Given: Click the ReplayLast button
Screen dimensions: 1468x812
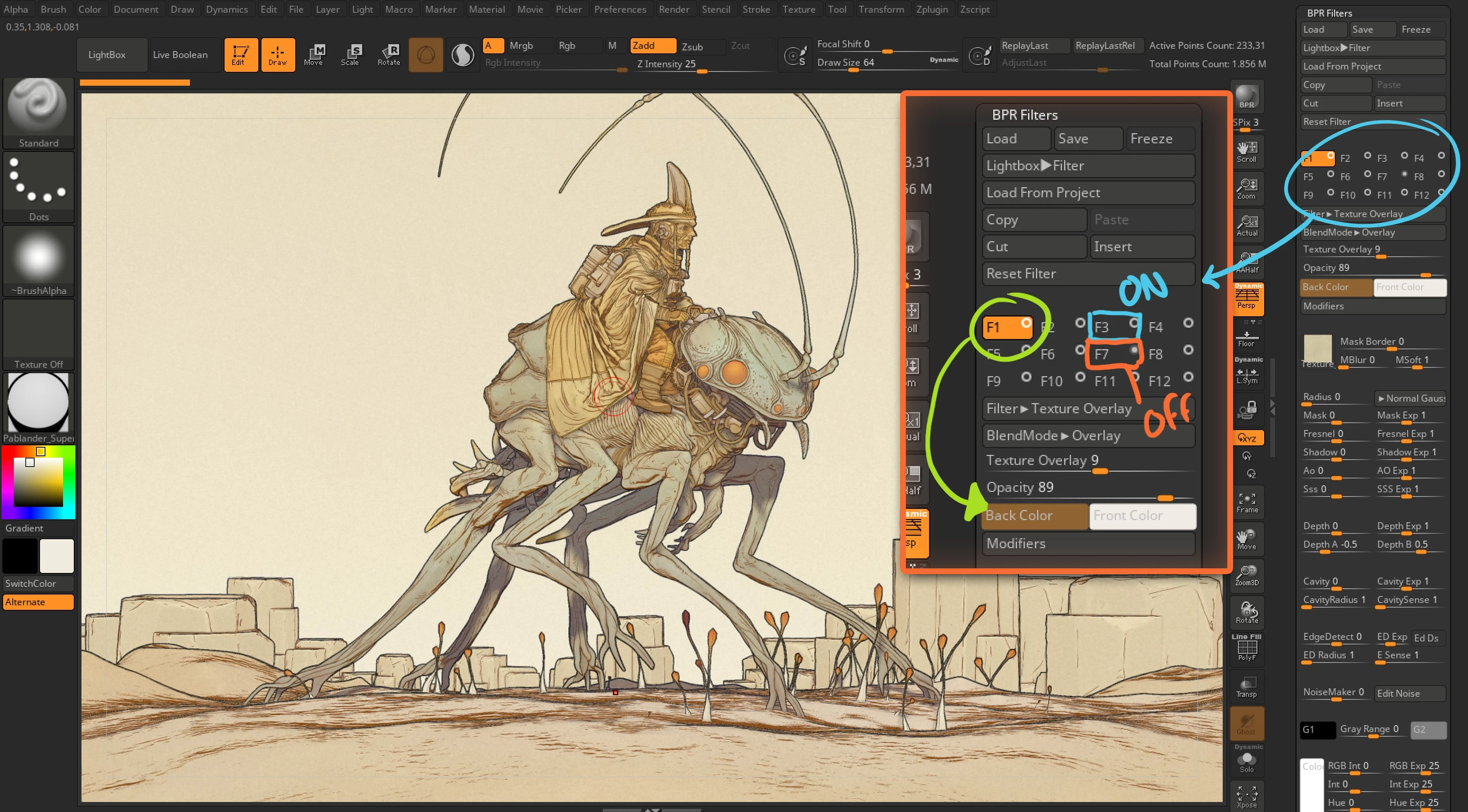Looking at the screenshot, I should tap(1034, 46).
